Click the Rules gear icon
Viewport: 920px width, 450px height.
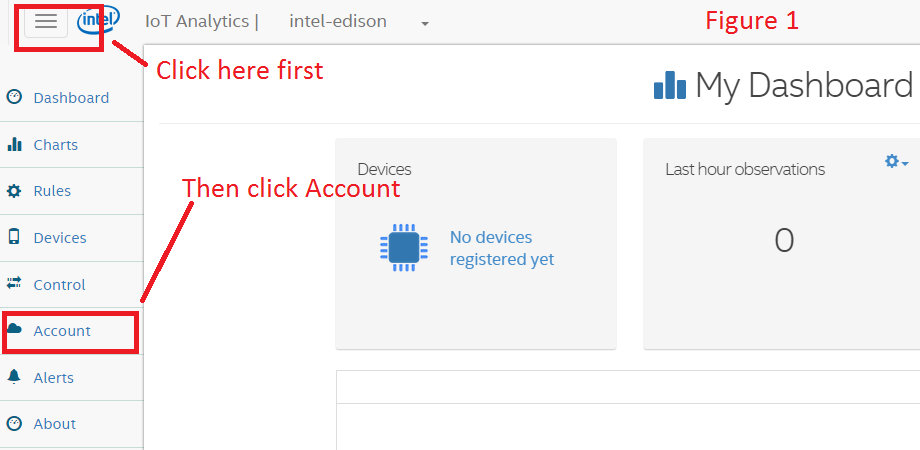point(14,191)
